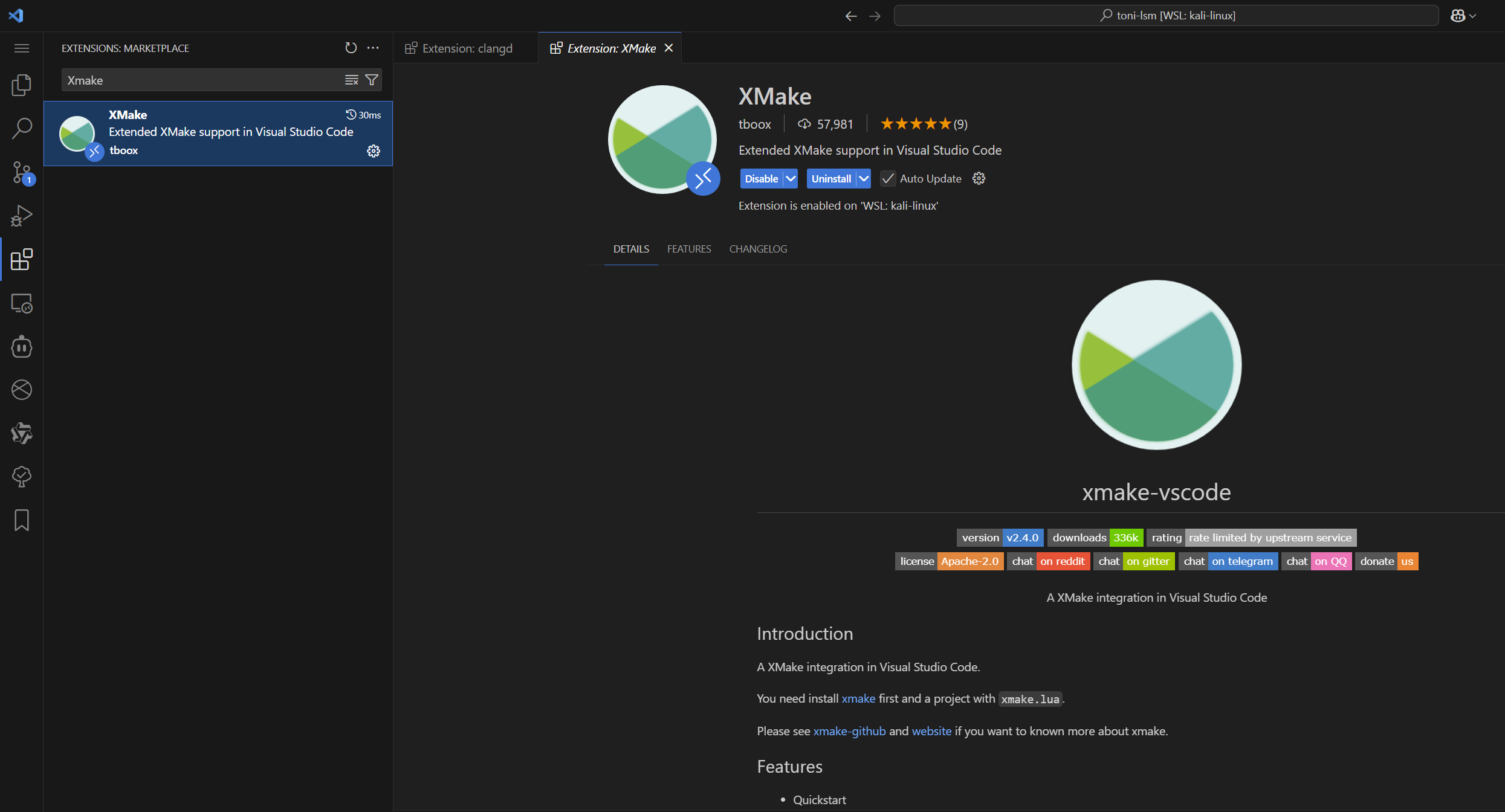Viewport: 1505px width, 812px height.
Task: Click the XMake extension header logo
Action: tap(662, 139)
